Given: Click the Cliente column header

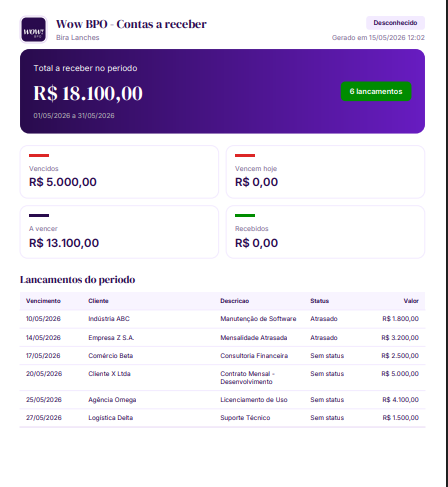Looking at the screenshot, I should (x=98, y=301).
